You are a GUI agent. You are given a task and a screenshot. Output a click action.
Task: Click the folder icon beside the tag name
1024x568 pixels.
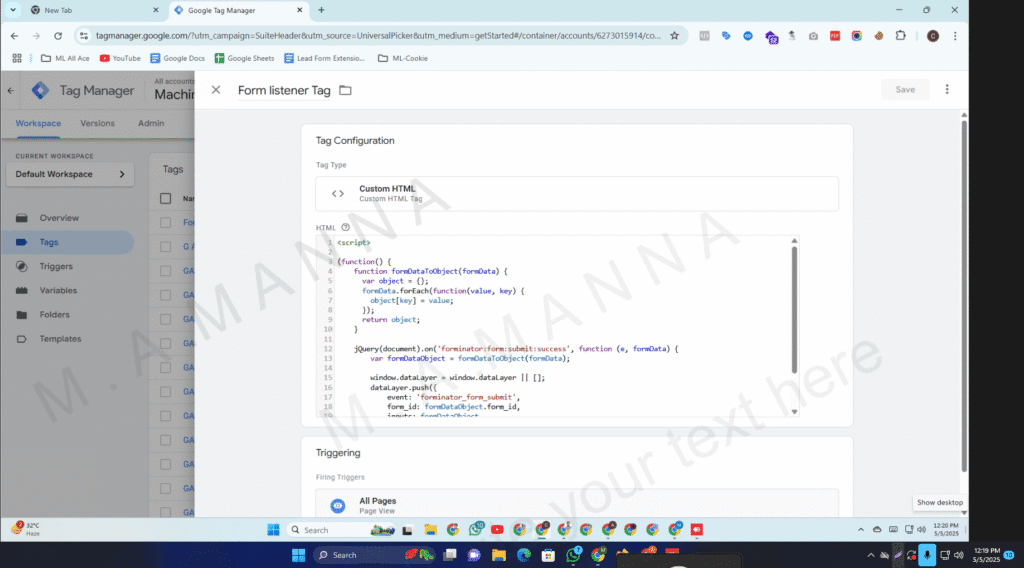[x=345, y=90]
